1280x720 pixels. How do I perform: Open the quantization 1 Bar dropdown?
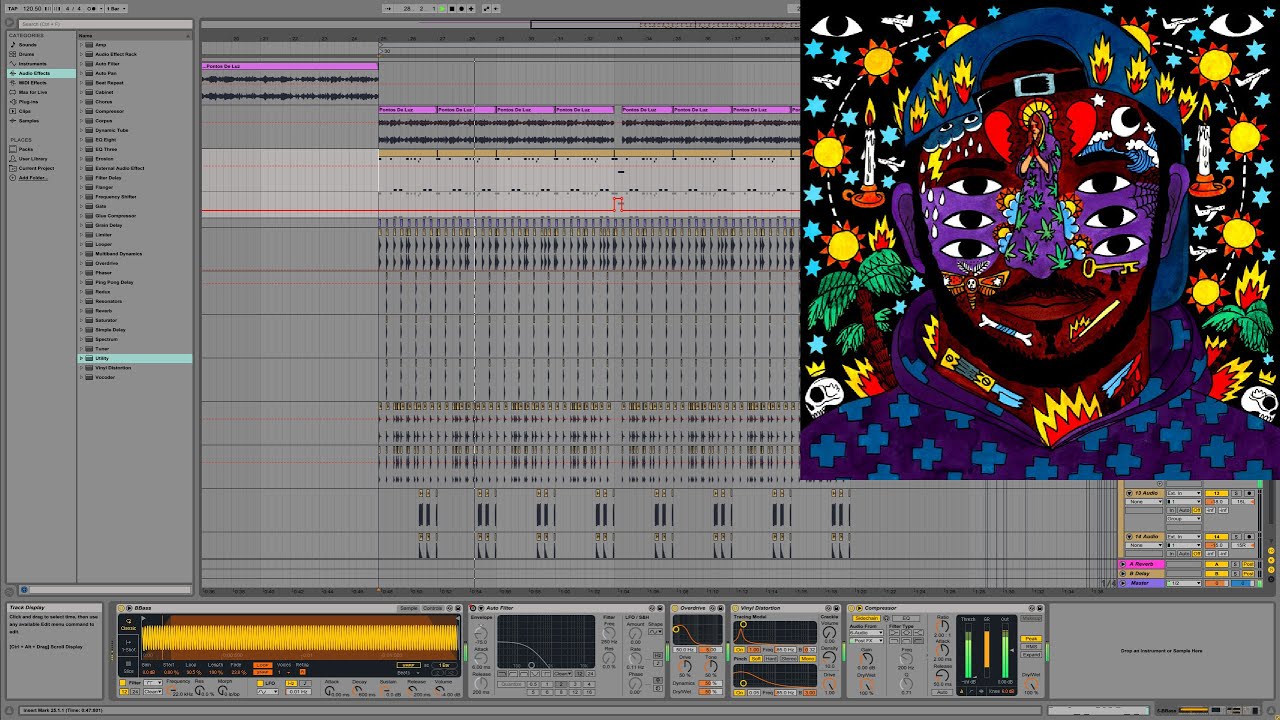click(116, 8)
